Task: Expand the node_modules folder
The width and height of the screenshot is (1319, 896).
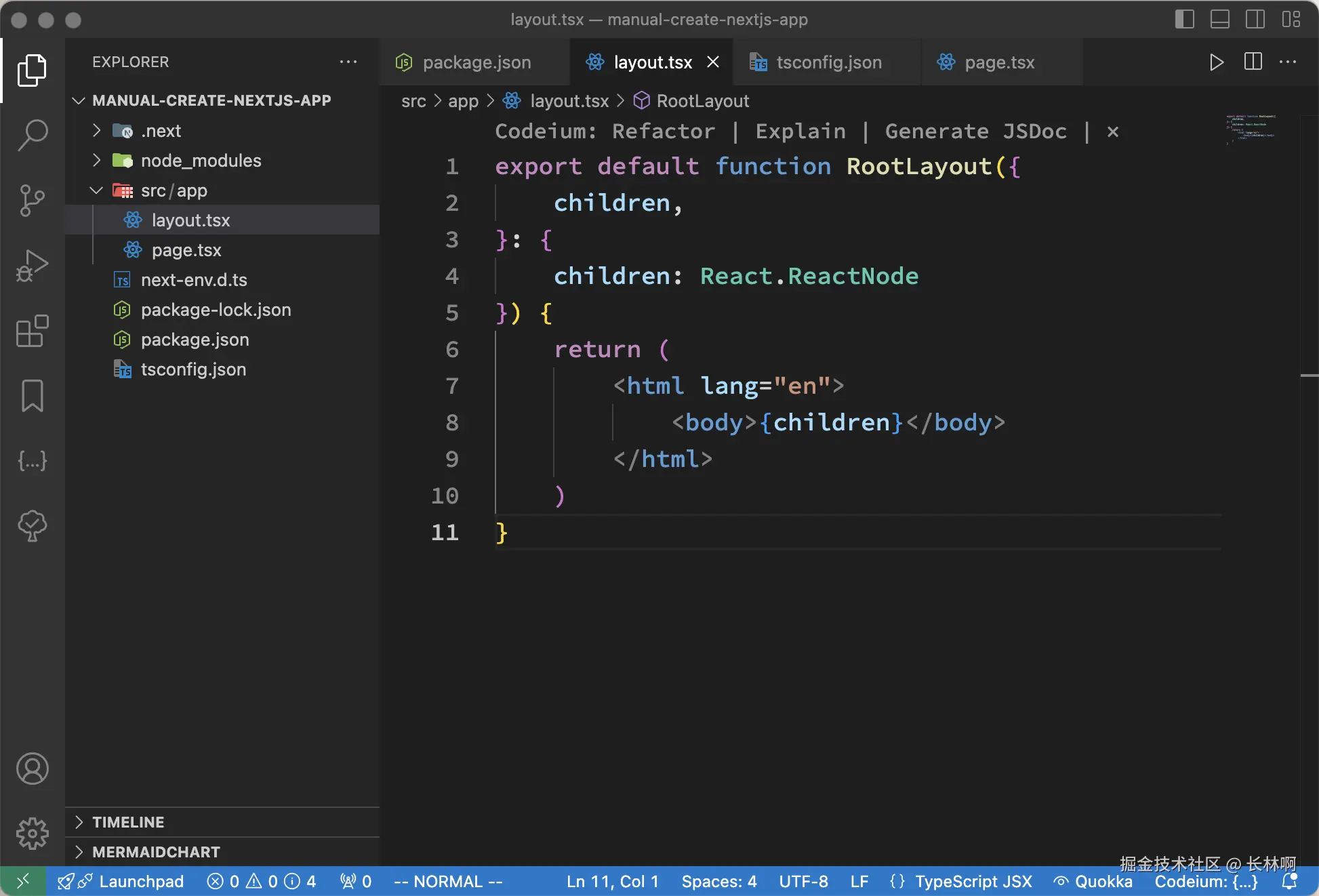Action: tap(201, 161)
